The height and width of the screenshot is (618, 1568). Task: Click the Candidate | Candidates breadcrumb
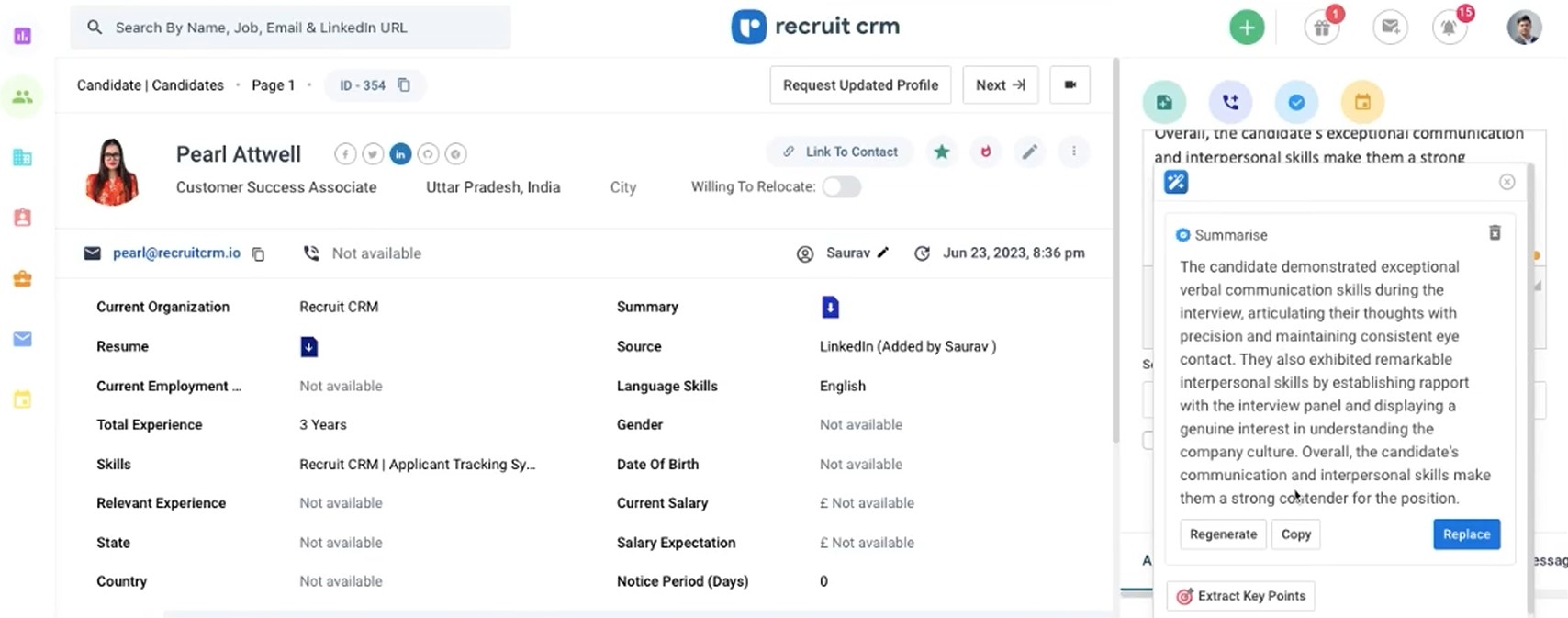click(151, 85)
